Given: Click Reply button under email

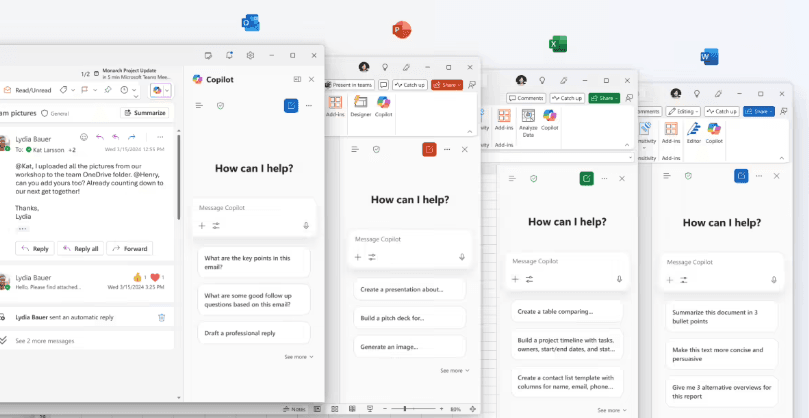Looking at the screenshot, I should (35, 249).
